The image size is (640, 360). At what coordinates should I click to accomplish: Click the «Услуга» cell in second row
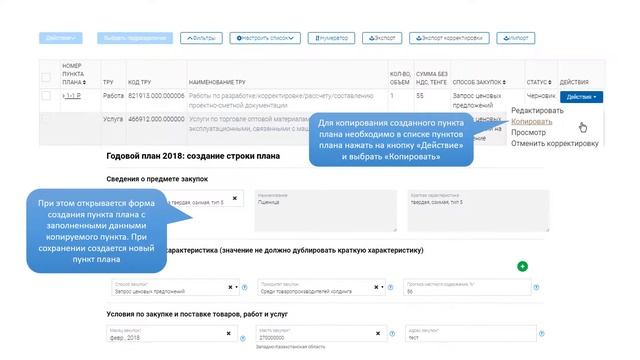(113, 119)
